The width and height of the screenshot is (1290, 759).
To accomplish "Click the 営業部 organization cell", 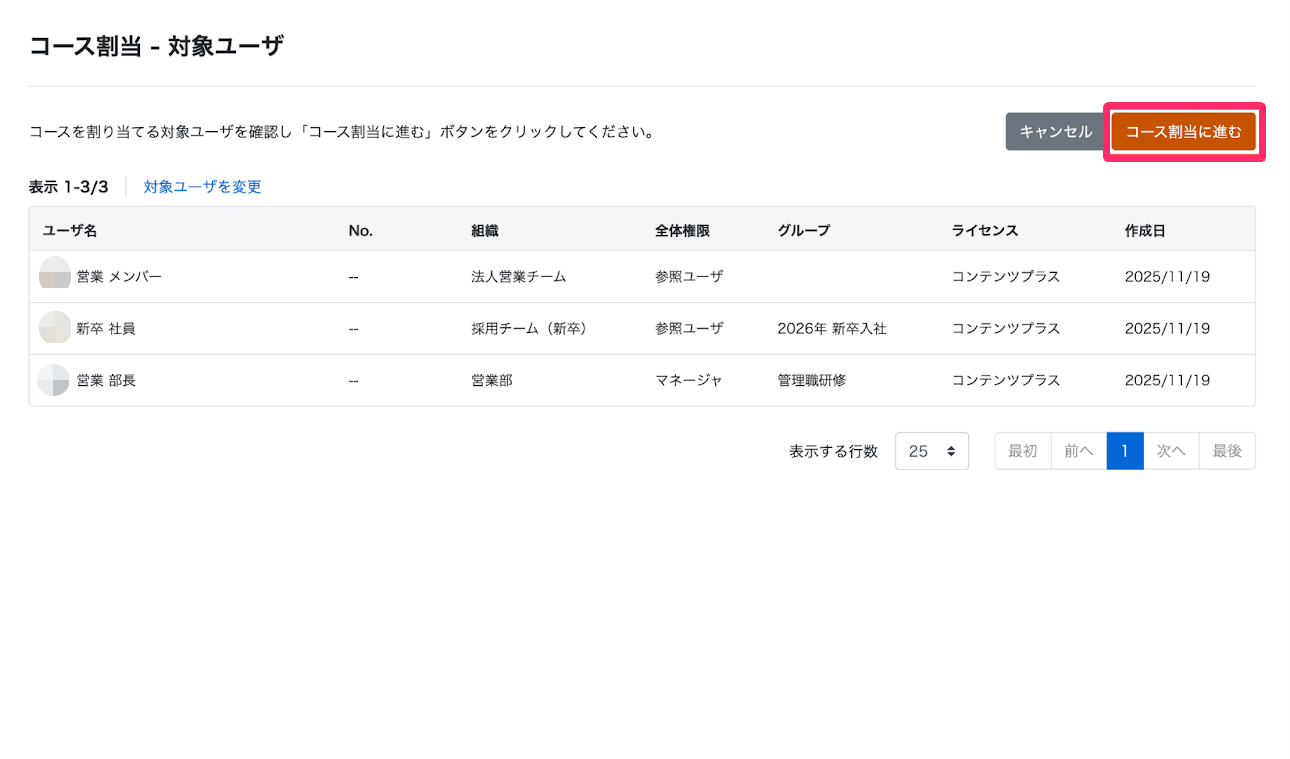I will [492, 381].
